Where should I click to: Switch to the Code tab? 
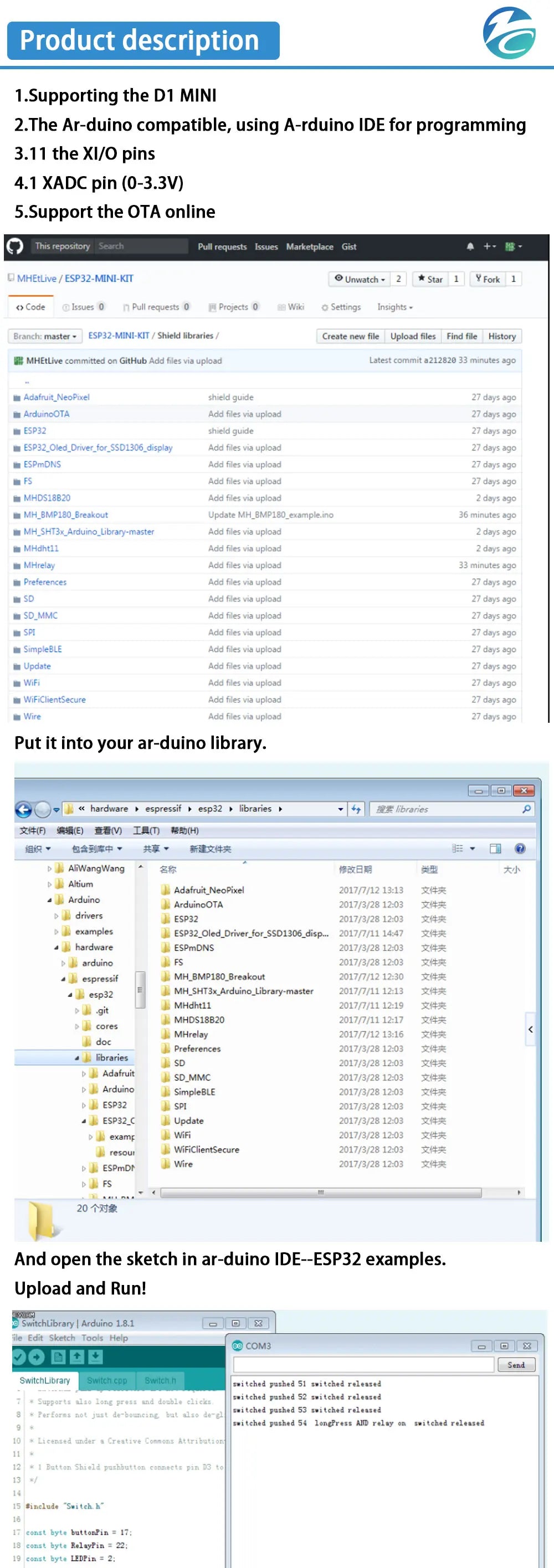pos(30,307)
